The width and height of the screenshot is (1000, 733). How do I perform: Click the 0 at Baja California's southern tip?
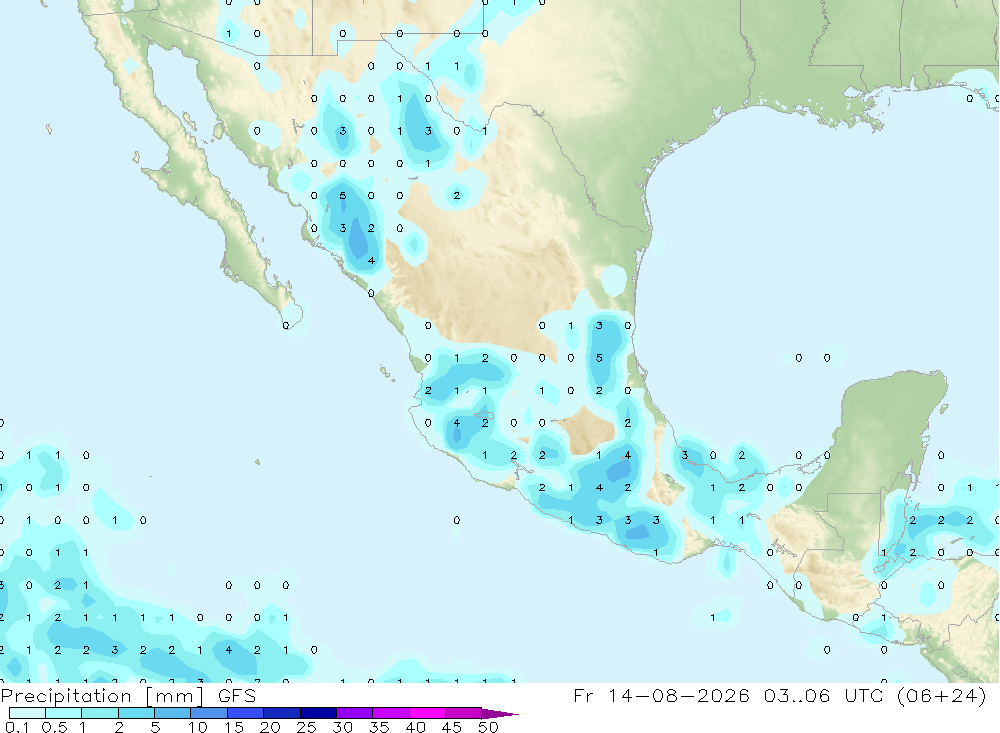pyautogui.click(x=286, y=325)
